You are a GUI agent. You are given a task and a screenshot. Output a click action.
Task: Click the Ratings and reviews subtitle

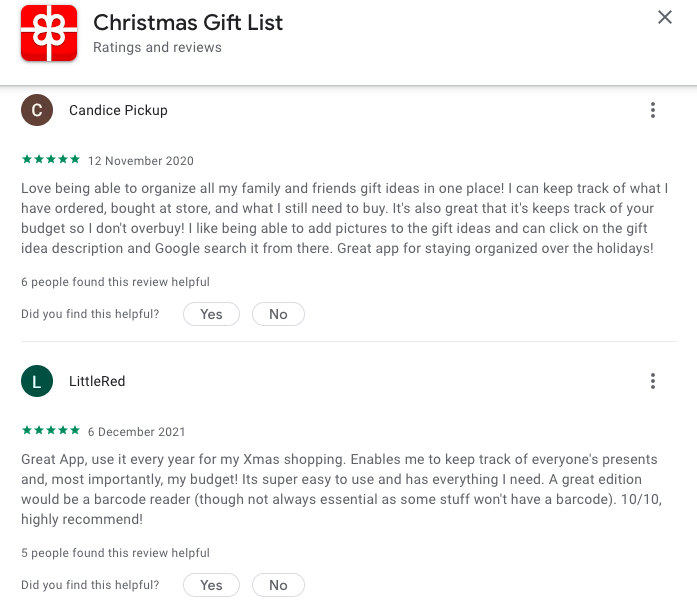(157, 47)
